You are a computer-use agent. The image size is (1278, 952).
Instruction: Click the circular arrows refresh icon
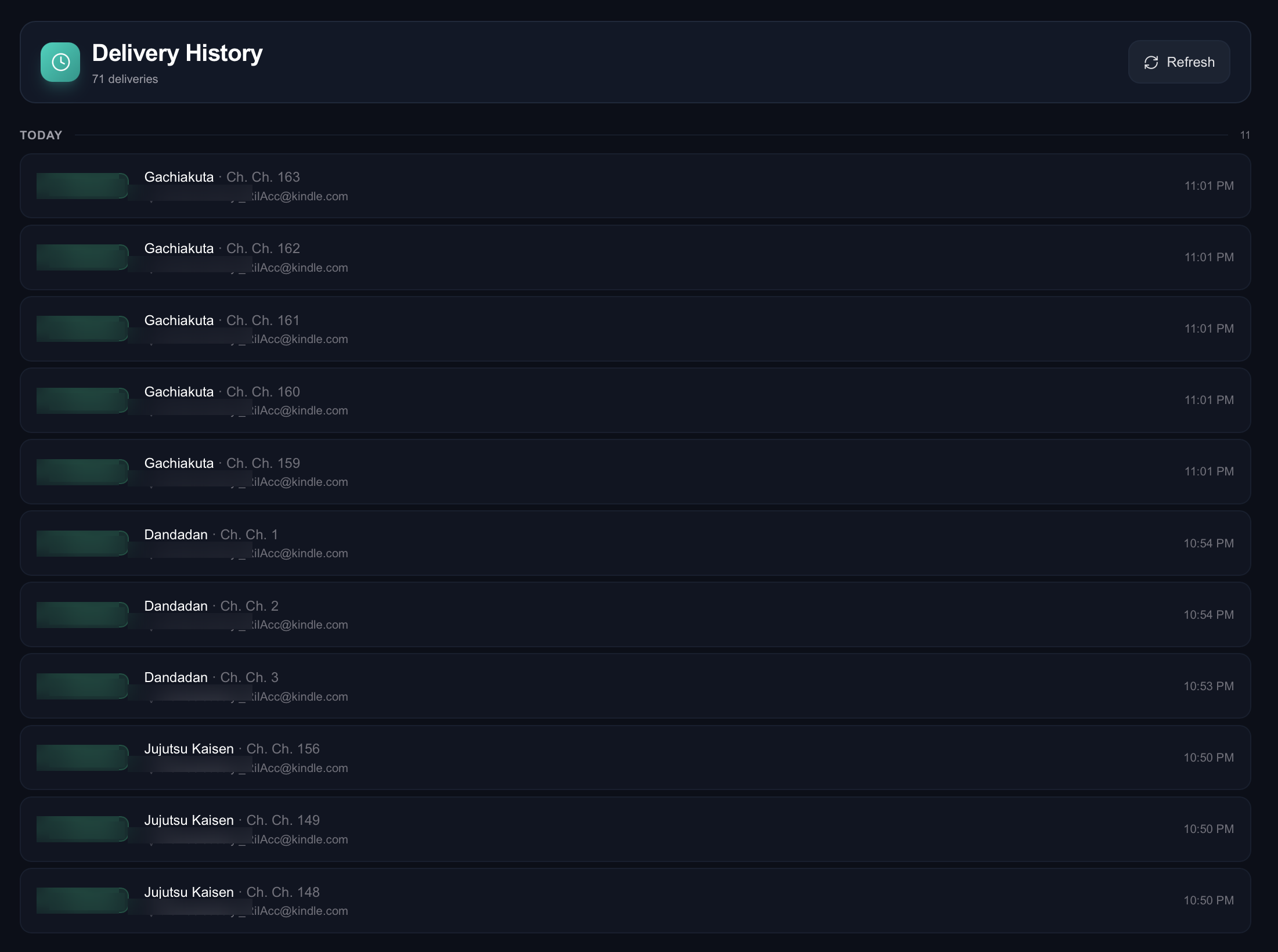click(x=1151, y=63)
